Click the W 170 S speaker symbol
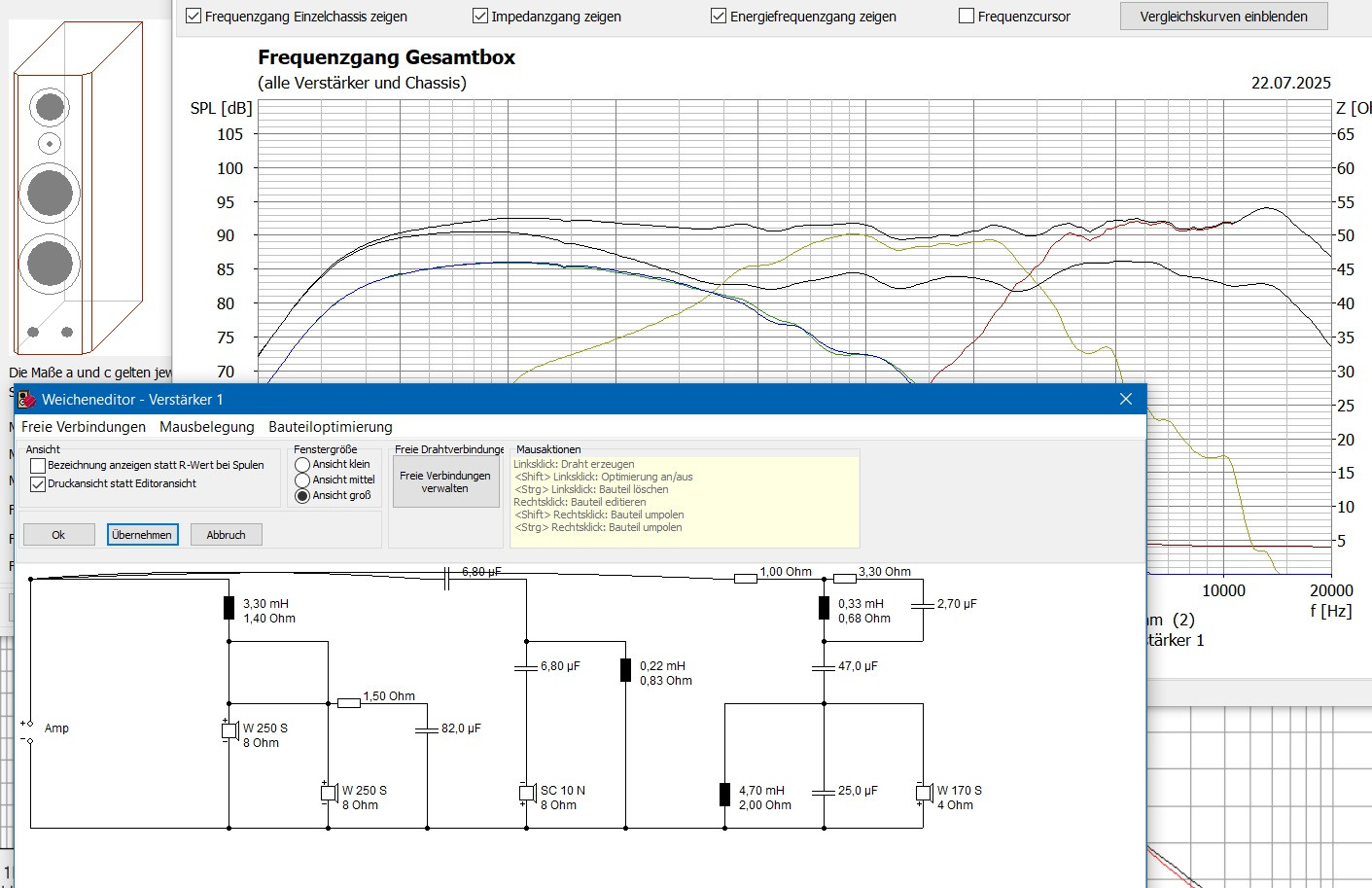Image resolution: width=1372 pixels, height=888 pixels. (x=923, y=794)
